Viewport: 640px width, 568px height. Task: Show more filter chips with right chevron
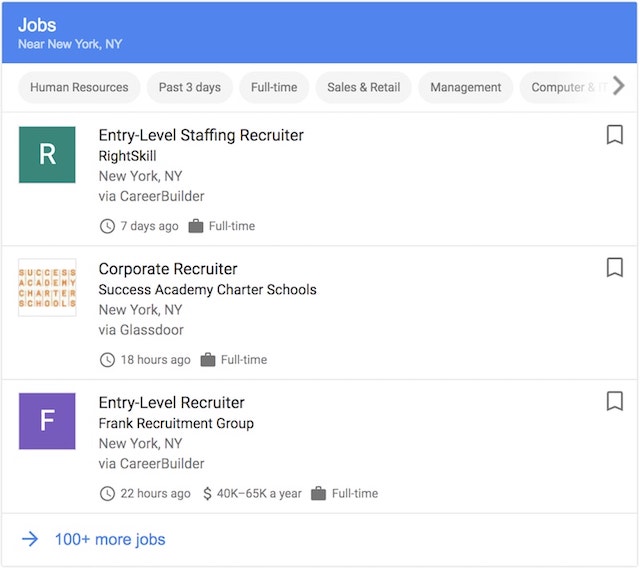(619, 86)
